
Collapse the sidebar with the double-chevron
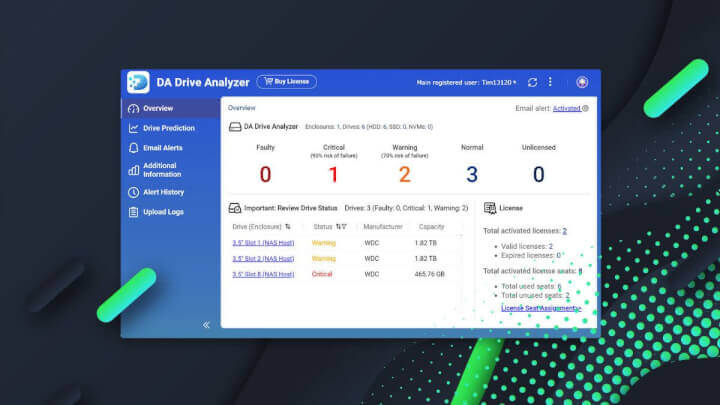206,325
